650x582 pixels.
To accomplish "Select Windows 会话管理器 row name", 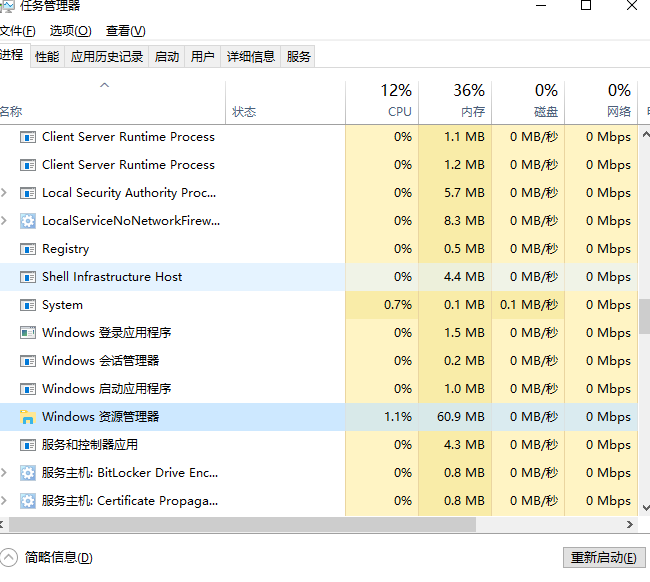I will click(101, 361).
